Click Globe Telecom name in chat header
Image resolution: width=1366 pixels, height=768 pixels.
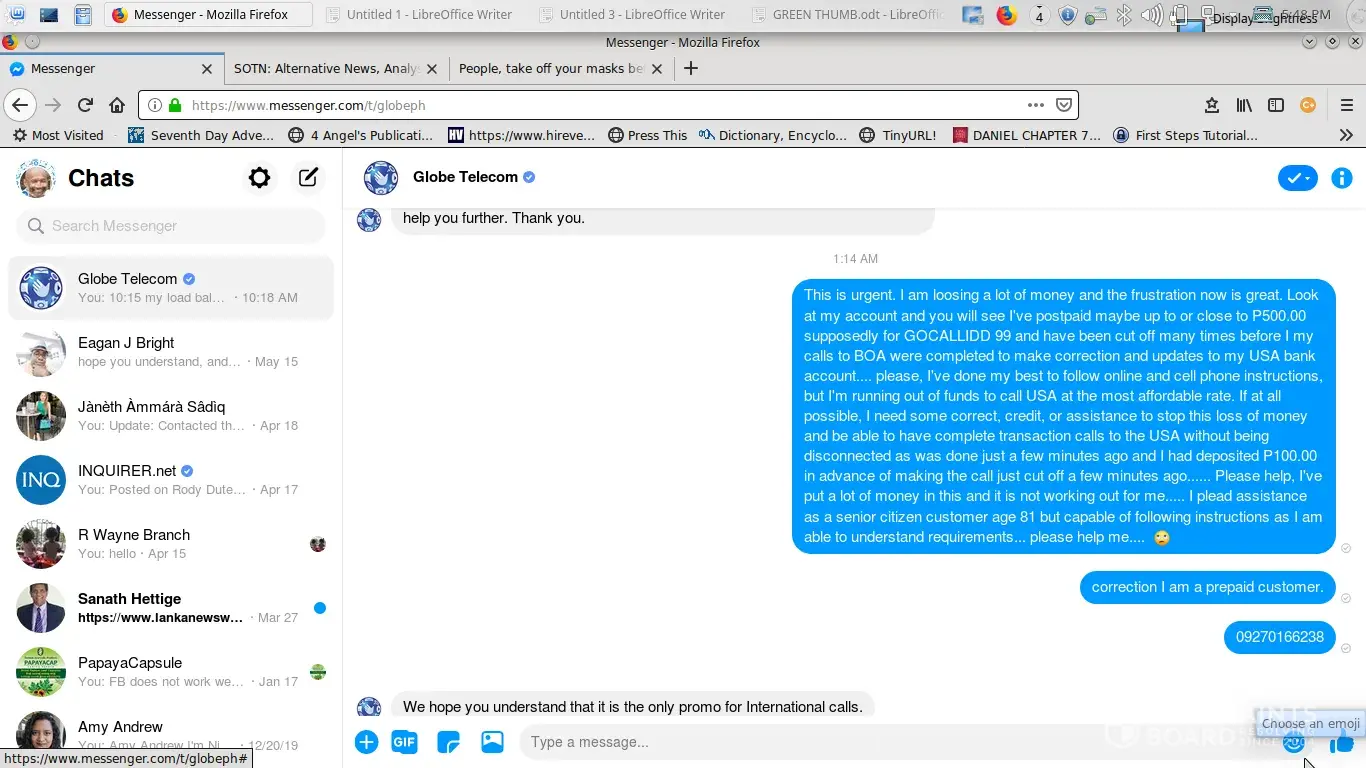pos(465,177)
